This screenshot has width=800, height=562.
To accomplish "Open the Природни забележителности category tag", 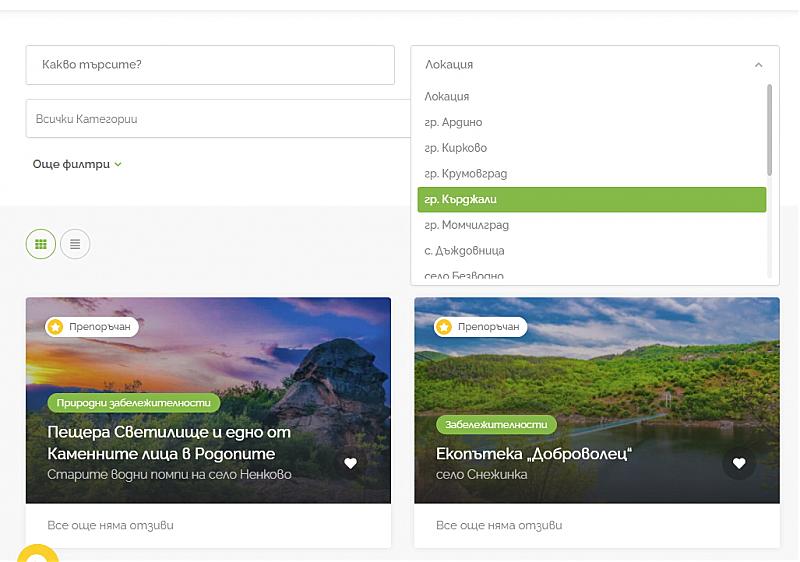I will point(134,403).
